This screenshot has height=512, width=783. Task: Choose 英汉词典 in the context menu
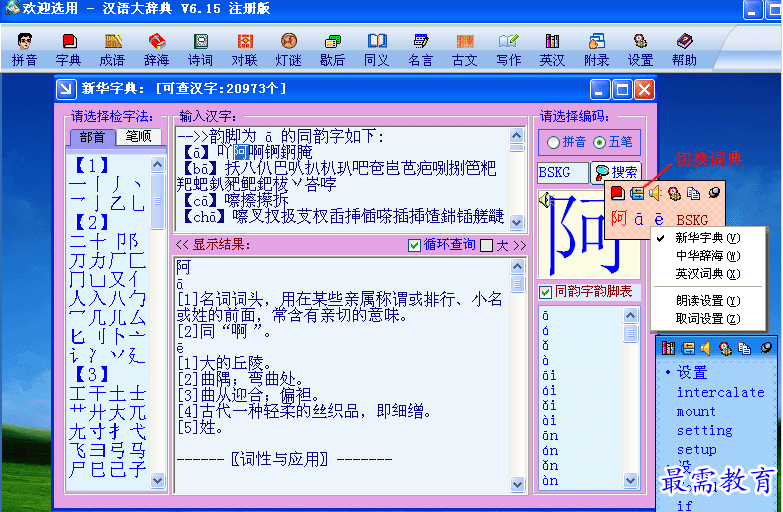point(708,274)
